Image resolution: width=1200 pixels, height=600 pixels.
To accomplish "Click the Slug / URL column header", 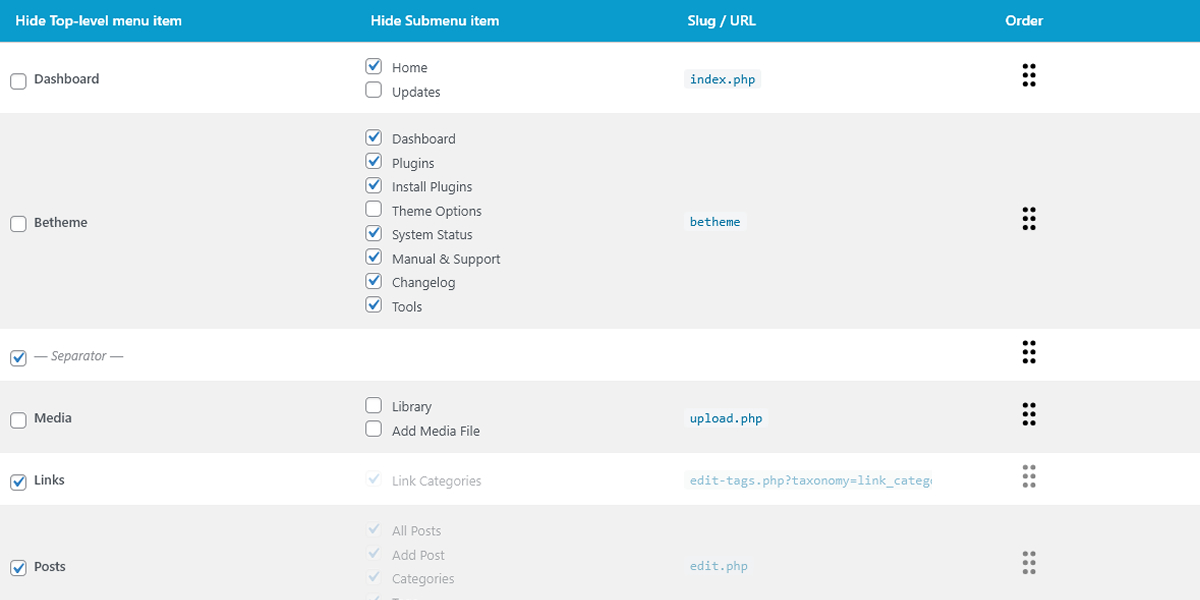I will (x=722, y=21).
